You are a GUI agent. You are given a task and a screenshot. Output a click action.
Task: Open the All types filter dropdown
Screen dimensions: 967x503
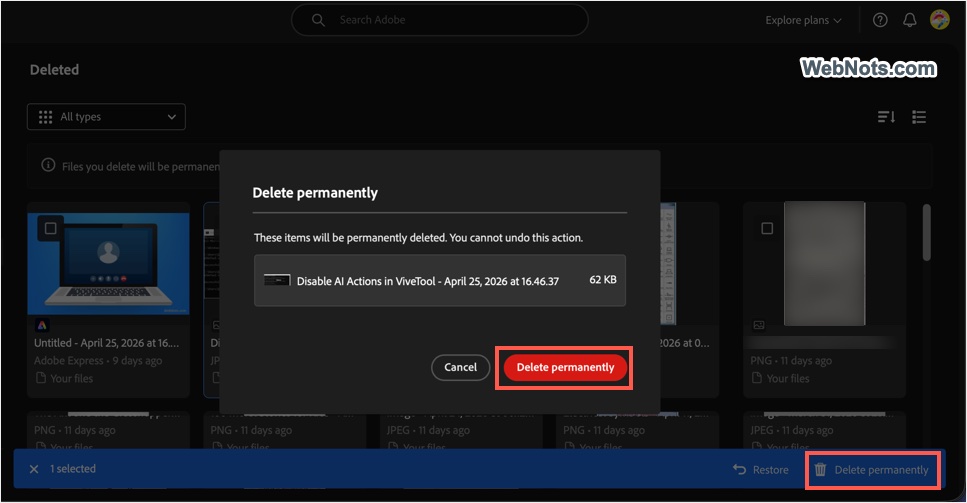(106, 117)
